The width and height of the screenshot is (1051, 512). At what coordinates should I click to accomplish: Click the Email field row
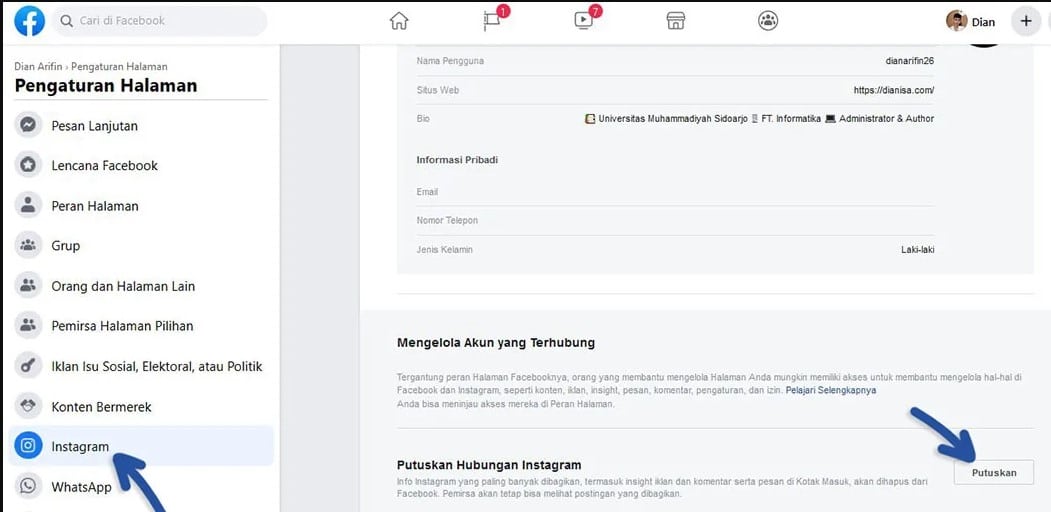tap(675, 192)
